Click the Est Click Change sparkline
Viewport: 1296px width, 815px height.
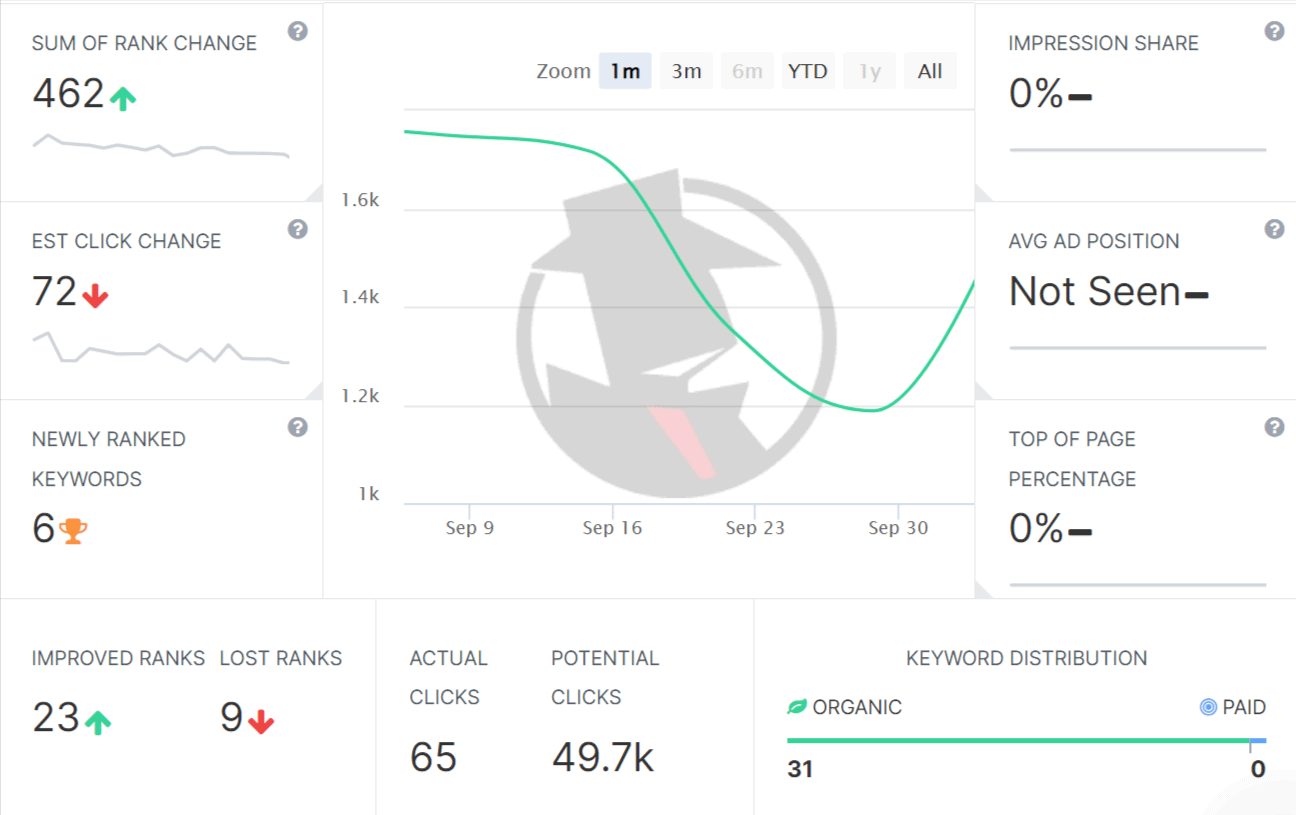pyautogui.click(x=160, y=351)
